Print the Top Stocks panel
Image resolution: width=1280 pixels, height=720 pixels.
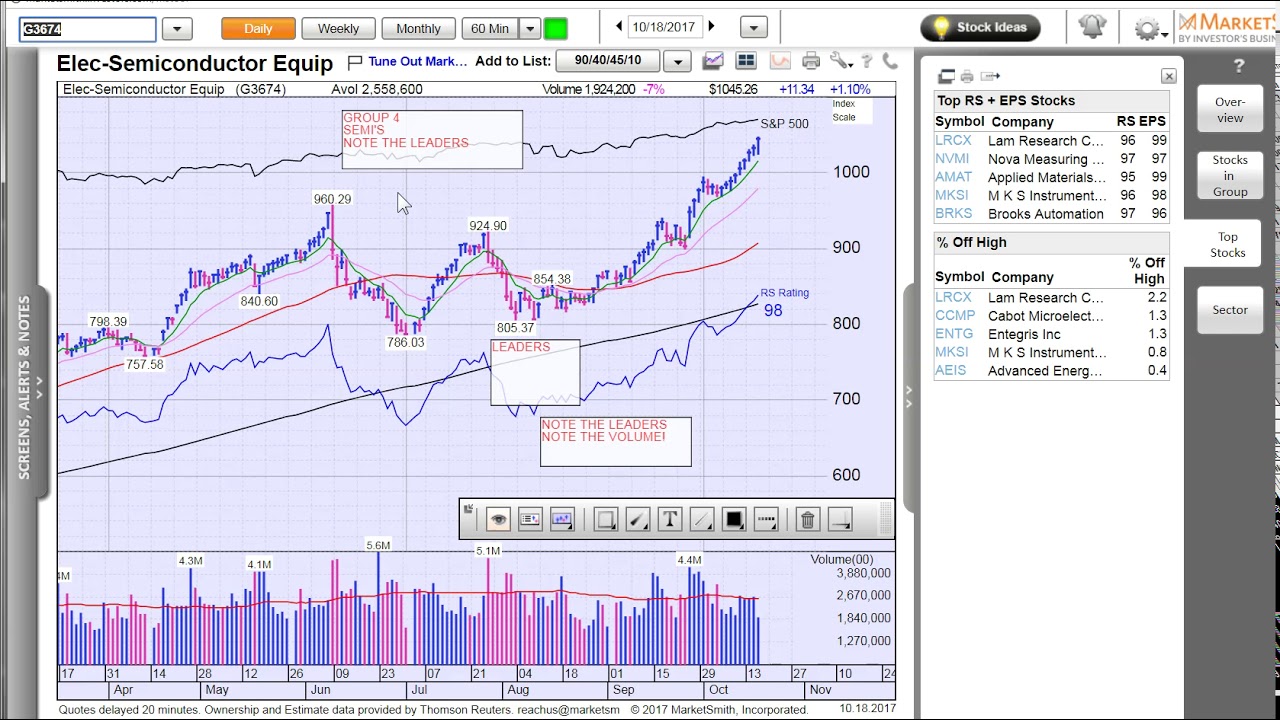click(x=967, y=76)
